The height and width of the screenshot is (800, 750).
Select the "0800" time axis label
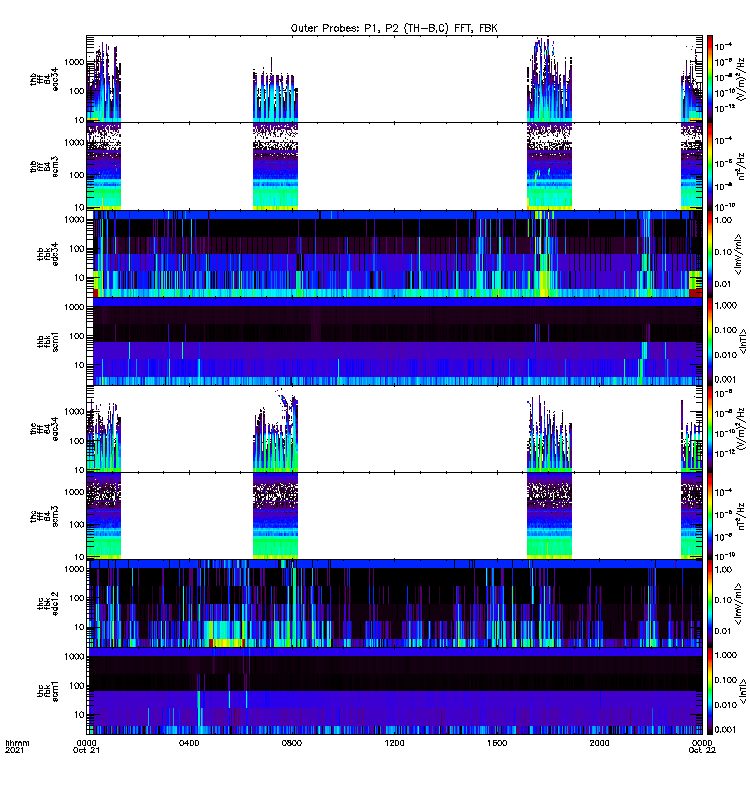click(291, 743)
